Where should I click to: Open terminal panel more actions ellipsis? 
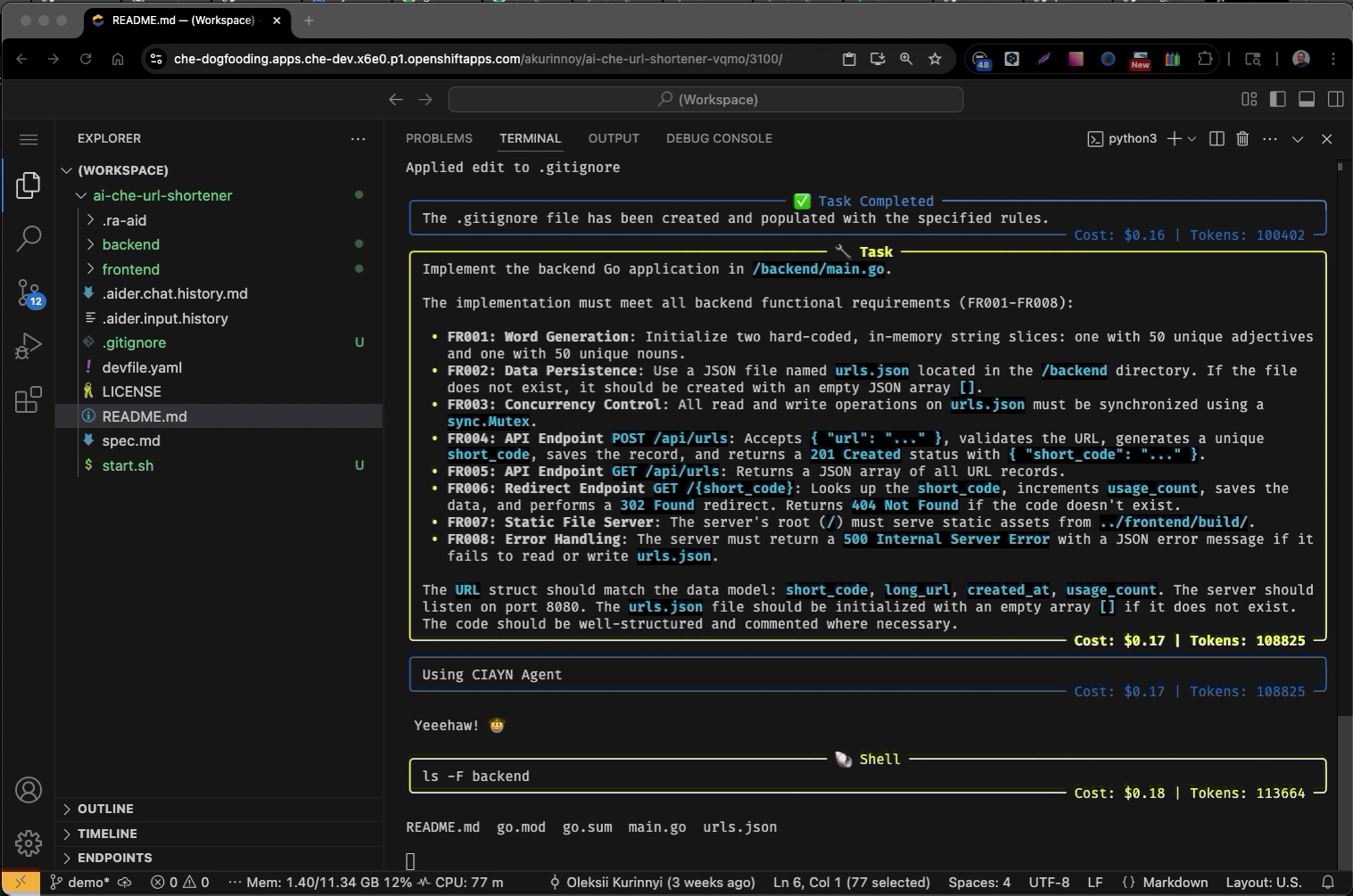(1270, 138)
